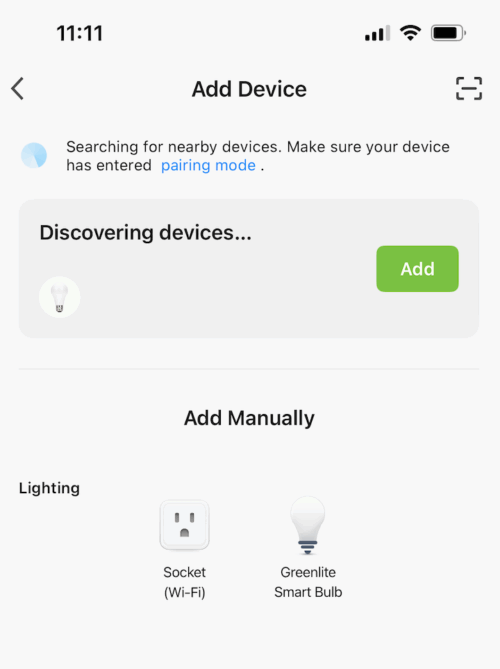Tap the Add Device title
Image resolution: width=500 pixels, height=669 pixels.
click(249, 89)
